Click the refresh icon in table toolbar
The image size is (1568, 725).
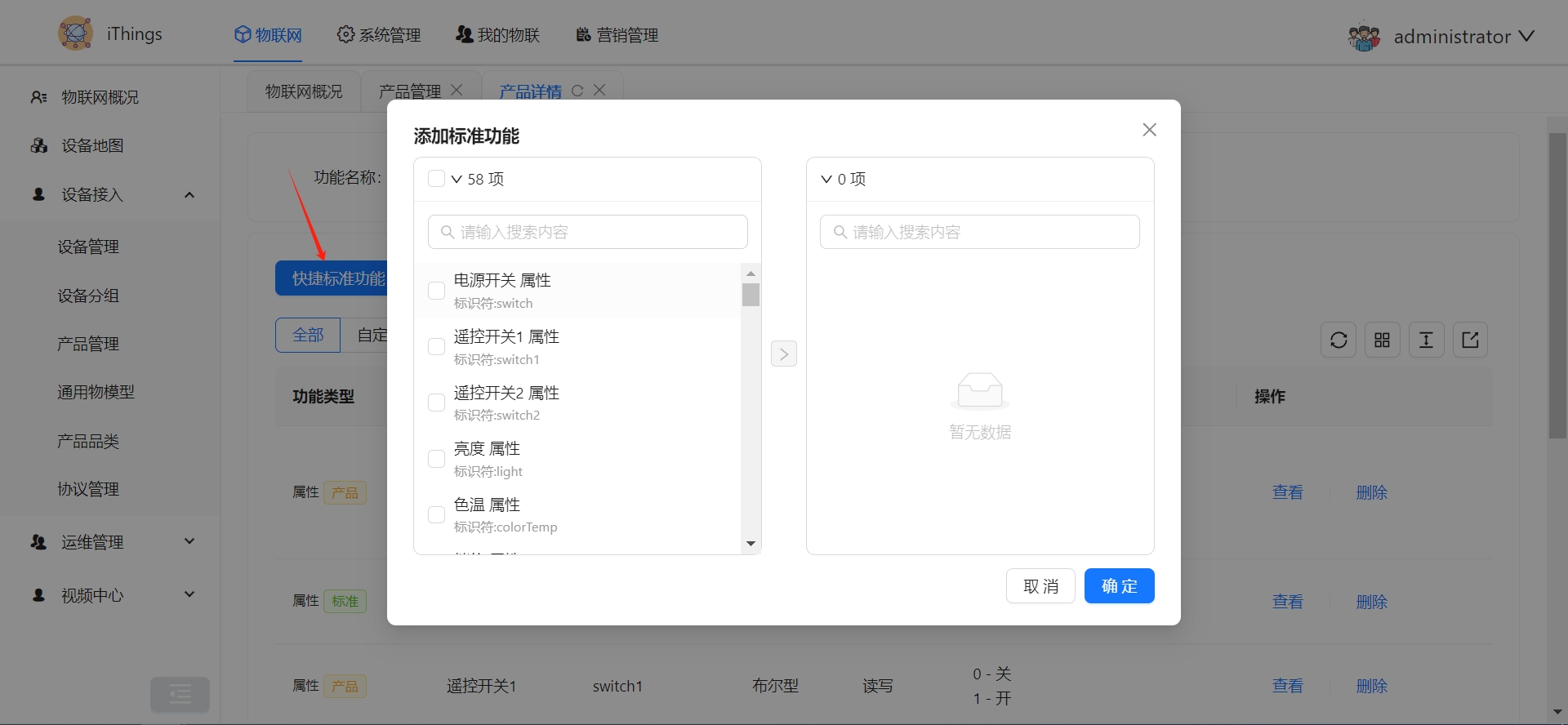coord(1339,340)
